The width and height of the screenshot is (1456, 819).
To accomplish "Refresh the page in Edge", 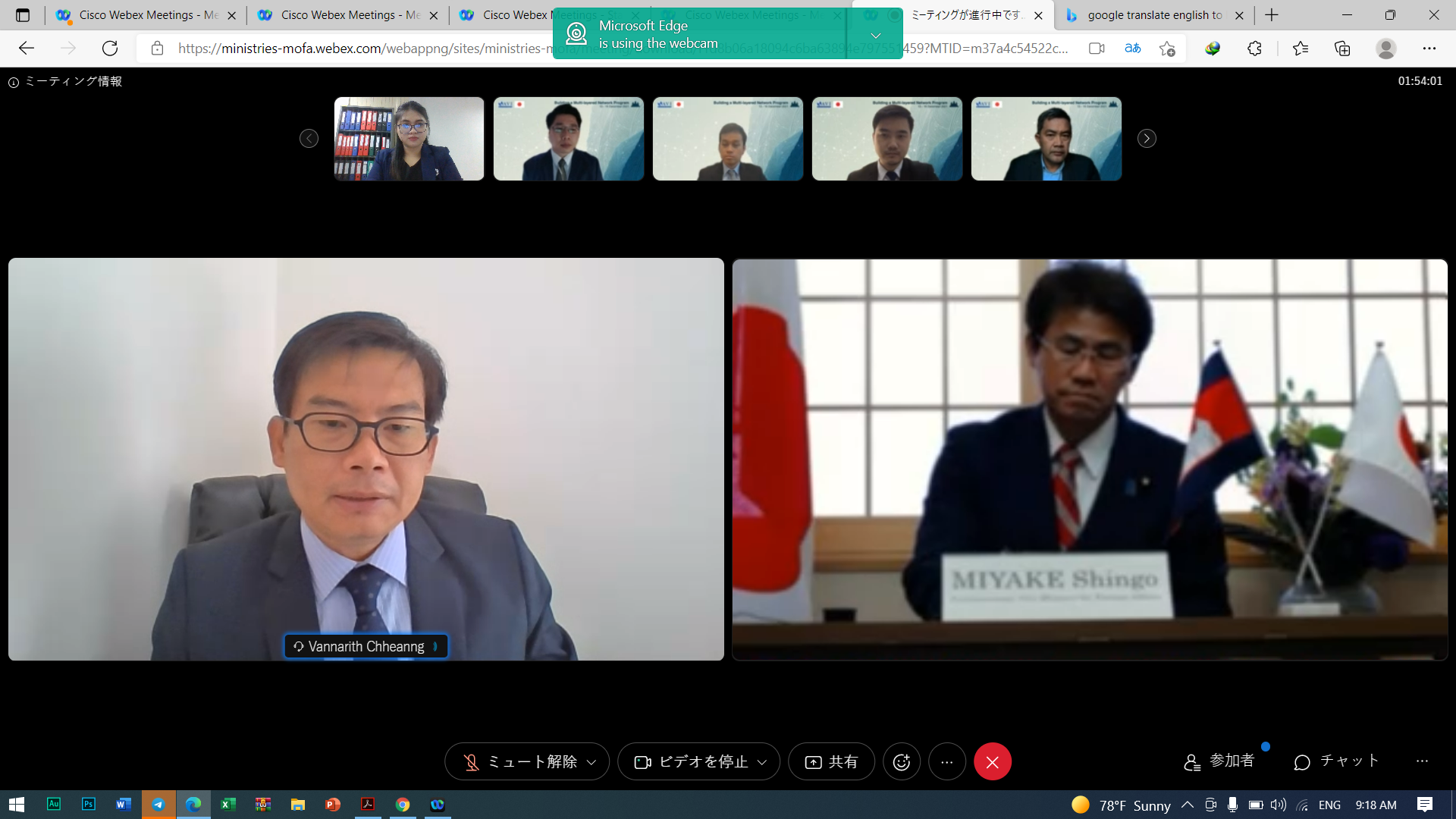I will click(110, 49).
